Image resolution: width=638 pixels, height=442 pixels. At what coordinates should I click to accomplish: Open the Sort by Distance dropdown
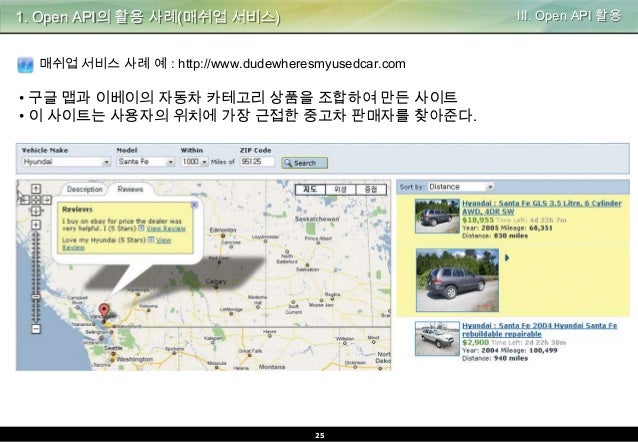pyautogui.click(x=461, y=187)
